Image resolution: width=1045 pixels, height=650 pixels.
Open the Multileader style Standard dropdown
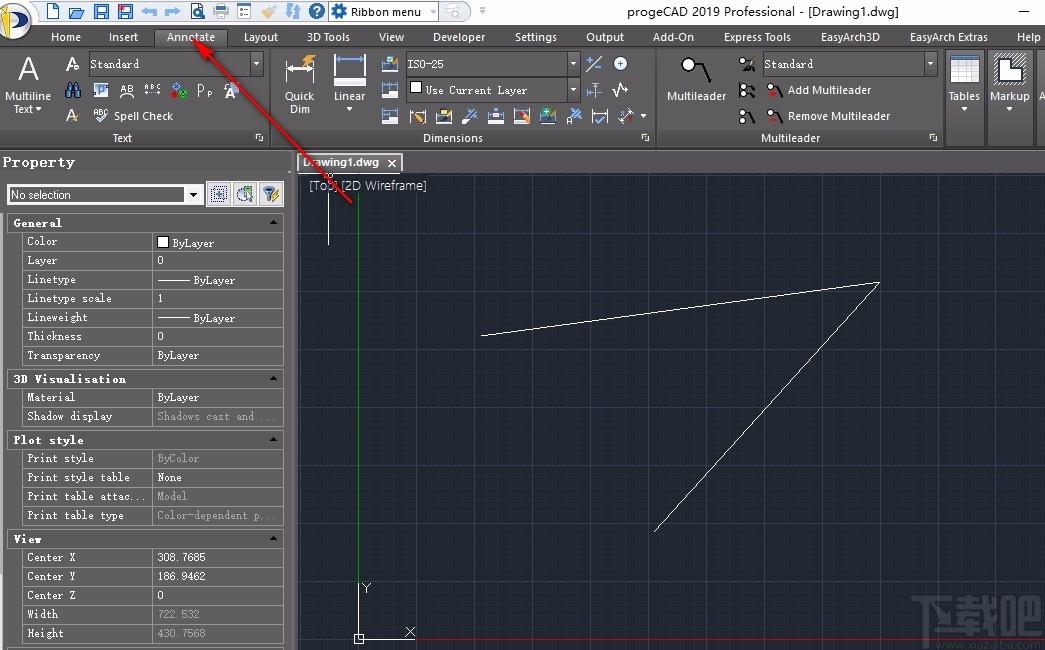[x=930, y=64]
